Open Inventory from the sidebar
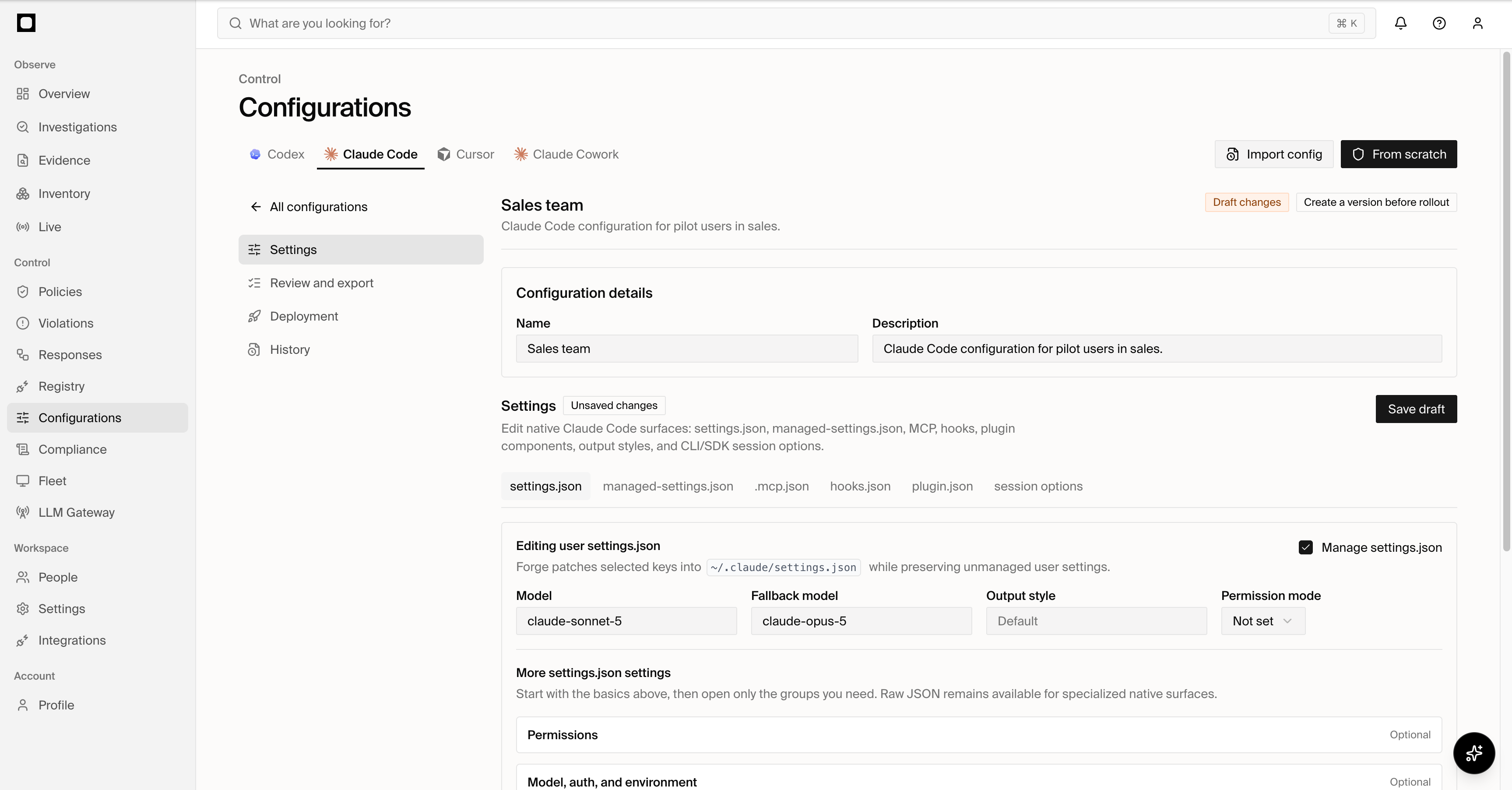This screenshot has width=1512, height=790. click(98, 194)
